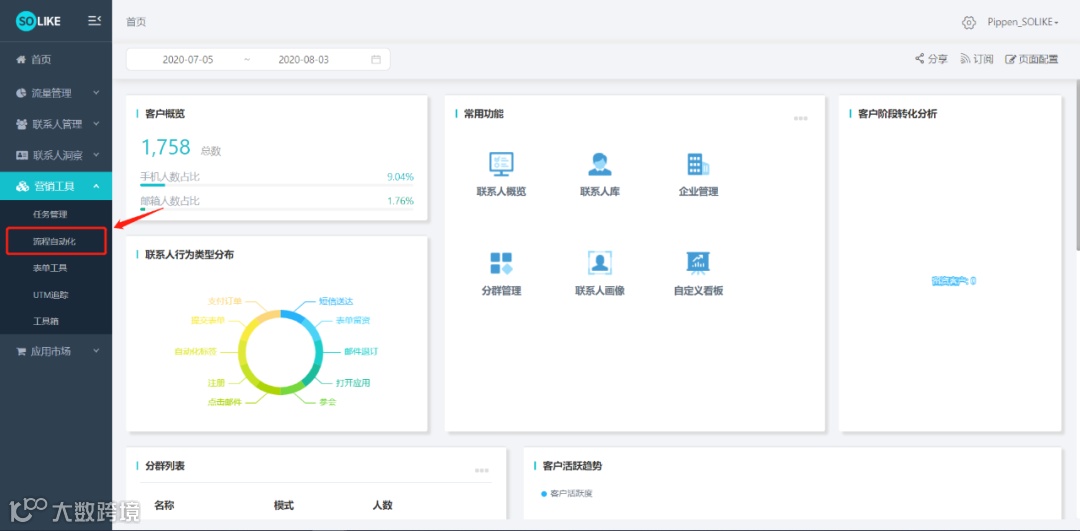Edit the start date 2020-07-05
Screen dimensions: 1080x531
click(x=187, y=60)
